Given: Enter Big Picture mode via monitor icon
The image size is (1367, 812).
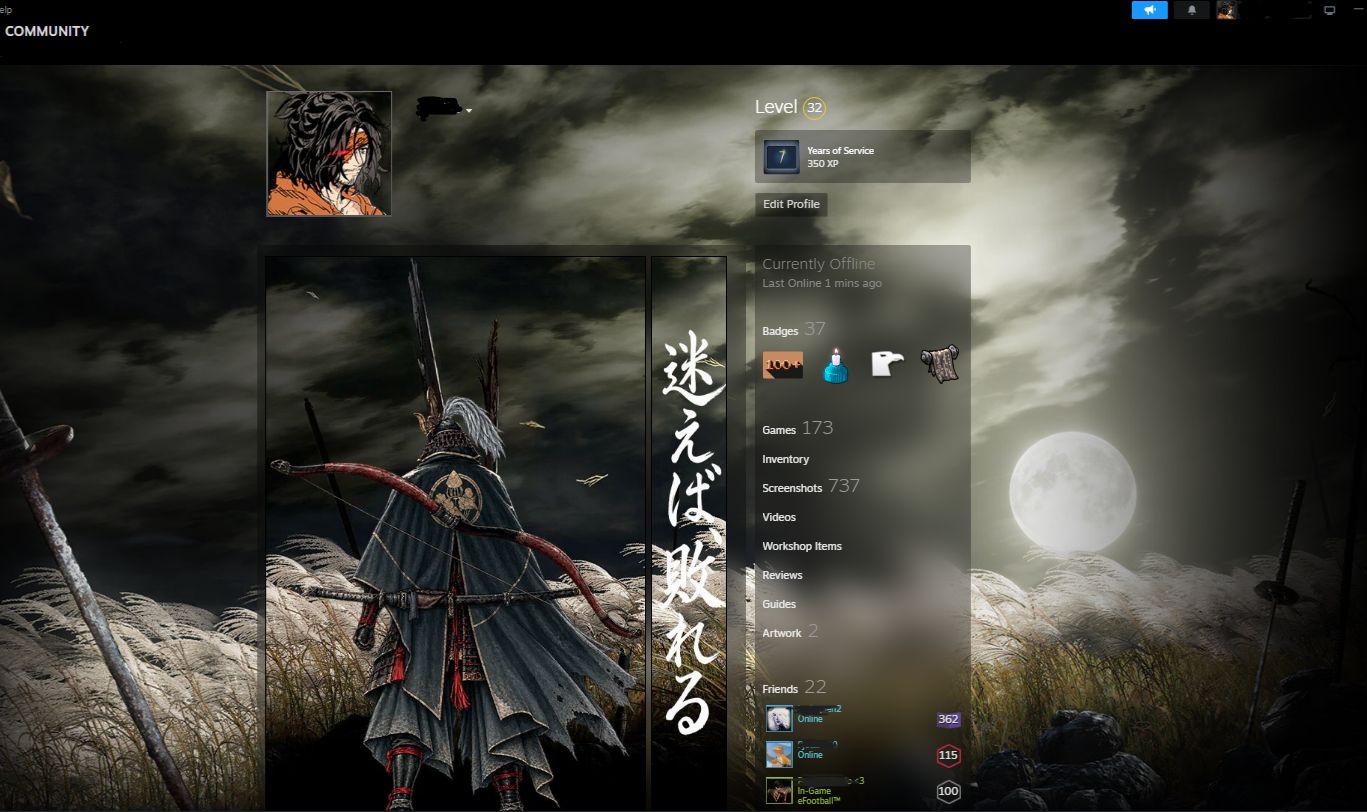Looking at the screenshot, I should coord(1329,10).
